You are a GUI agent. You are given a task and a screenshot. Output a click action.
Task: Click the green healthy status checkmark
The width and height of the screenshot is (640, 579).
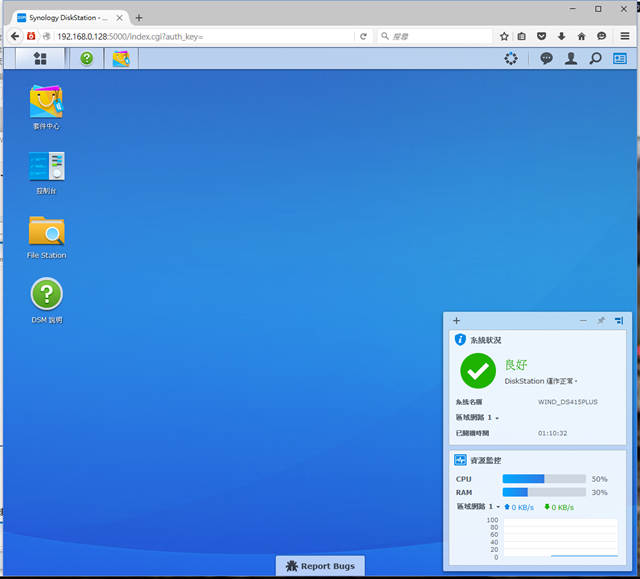[478, 371]
